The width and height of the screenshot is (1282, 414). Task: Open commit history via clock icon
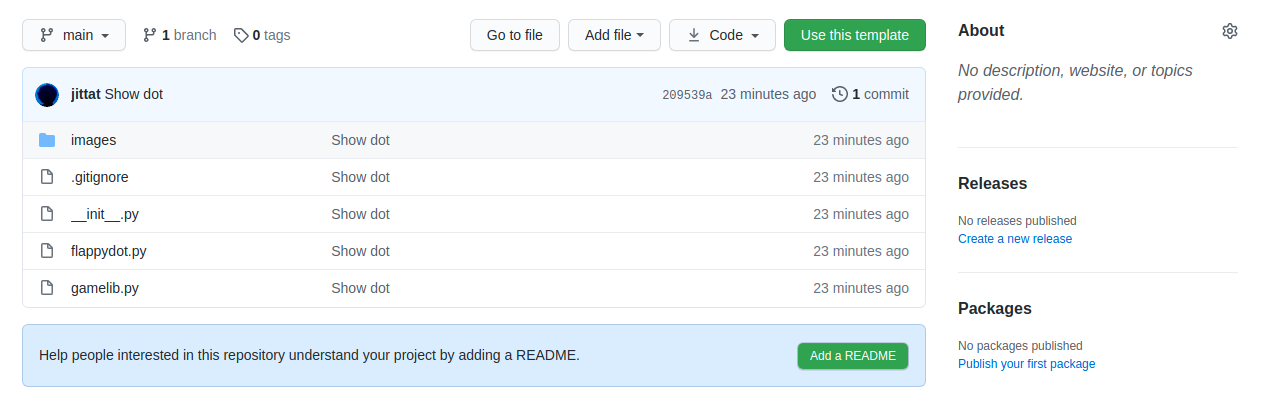(x=839, y=94)
